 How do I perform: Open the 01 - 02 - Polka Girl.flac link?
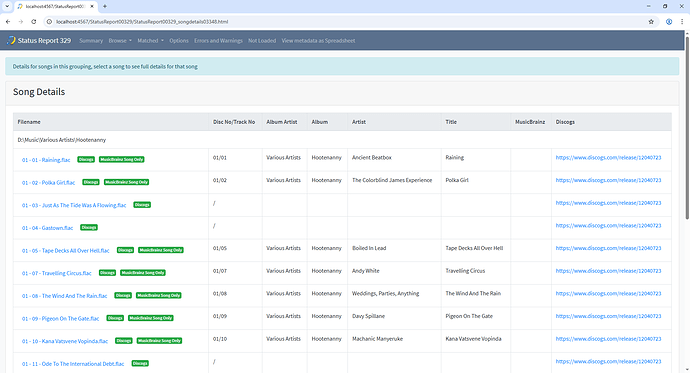tap(48, 182)
